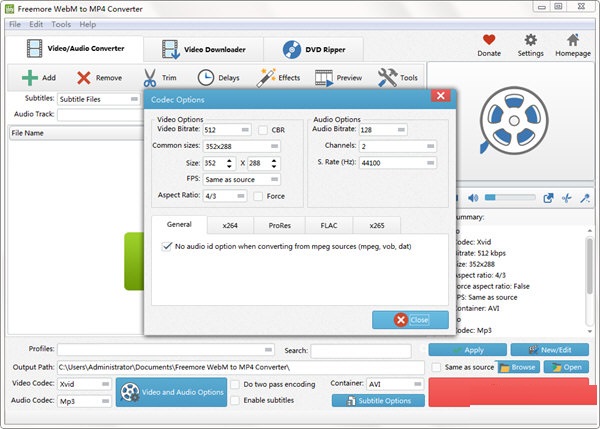This screenshot has height=429, width=600.
Task: Click the New/Edit profile button
Action: coord(549,350)
